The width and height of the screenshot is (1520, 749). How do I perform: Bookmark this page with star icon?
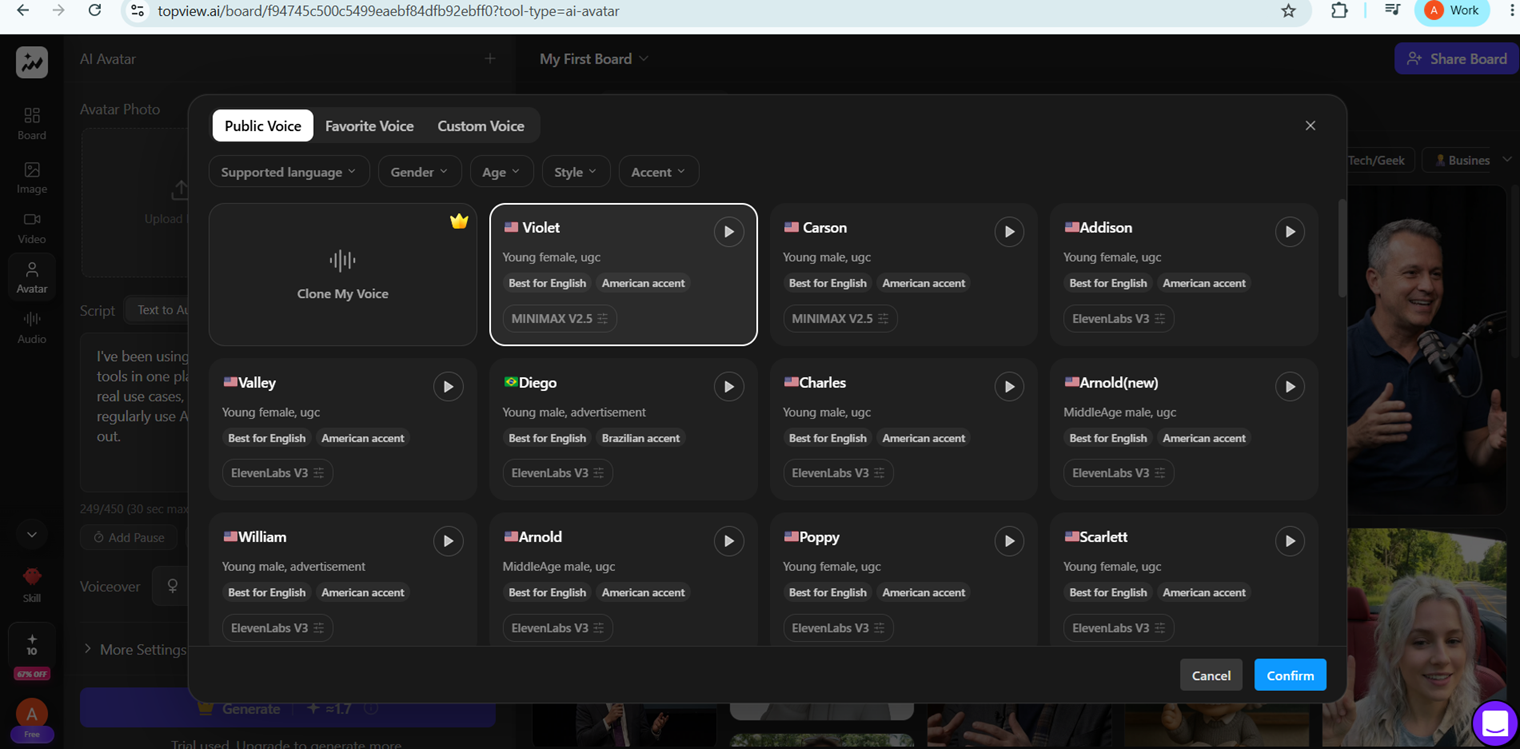(1288, 11)
